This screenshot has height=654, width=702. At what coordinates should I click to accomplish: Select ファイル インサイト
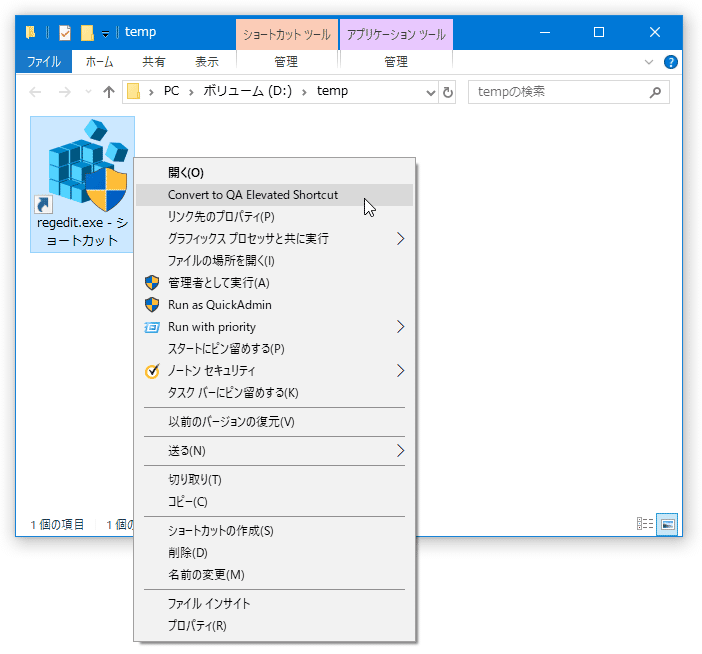tap(274, 604)
